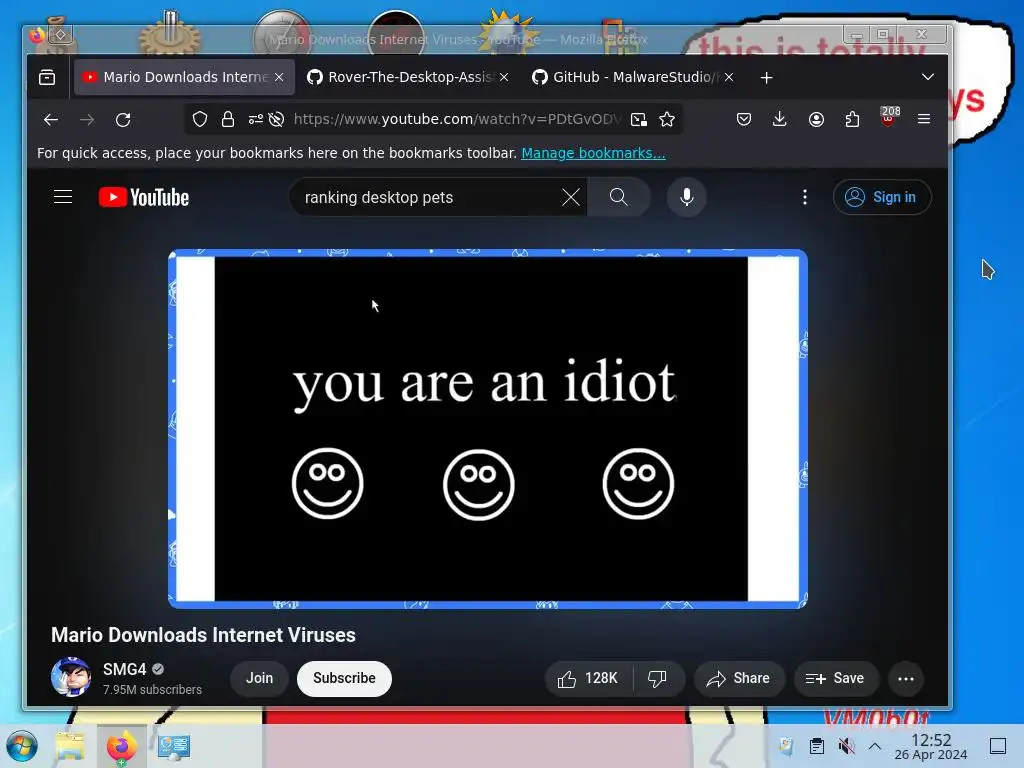The height and width of the screenshot is (768, 1024).
Task: Click the ranking desktop pets search field
Action: point(428,197)
